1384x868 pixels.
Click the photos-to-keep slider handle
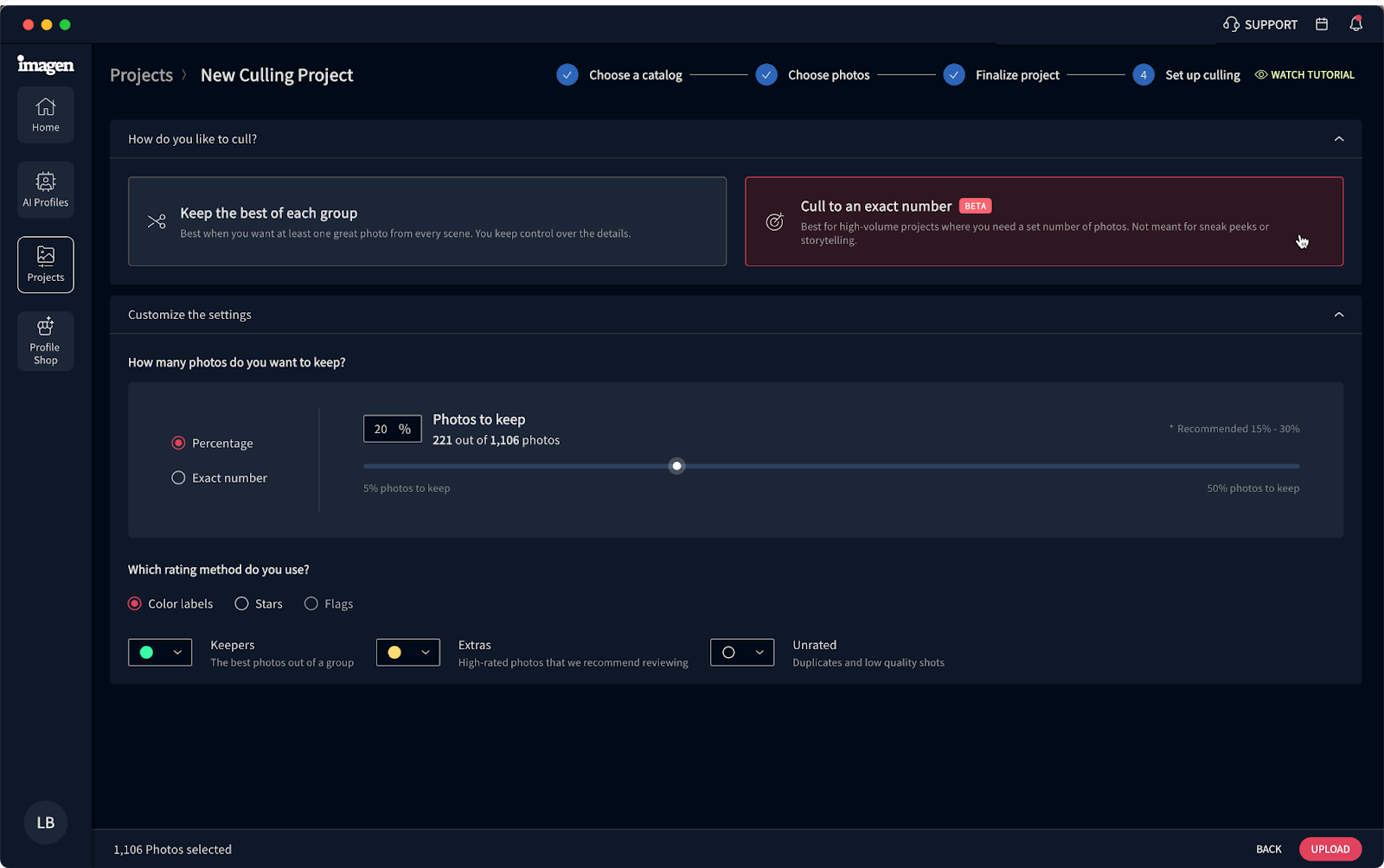(676, 466)
